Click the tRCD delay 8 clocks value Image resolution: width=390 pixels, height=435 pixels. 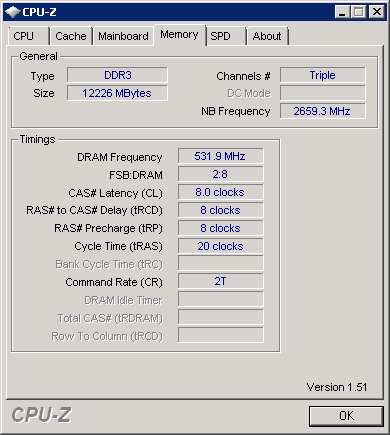click(x=220, y=210)
